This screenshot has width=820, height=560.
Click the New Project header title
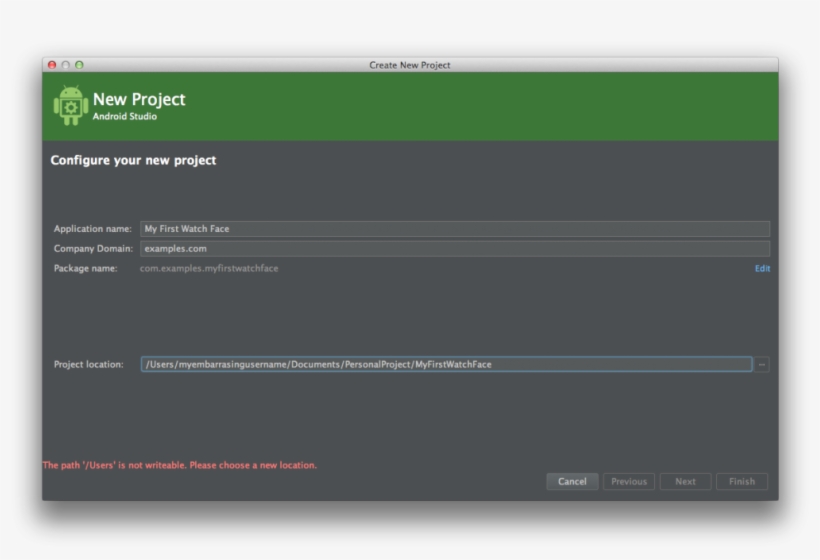[139, 99]
